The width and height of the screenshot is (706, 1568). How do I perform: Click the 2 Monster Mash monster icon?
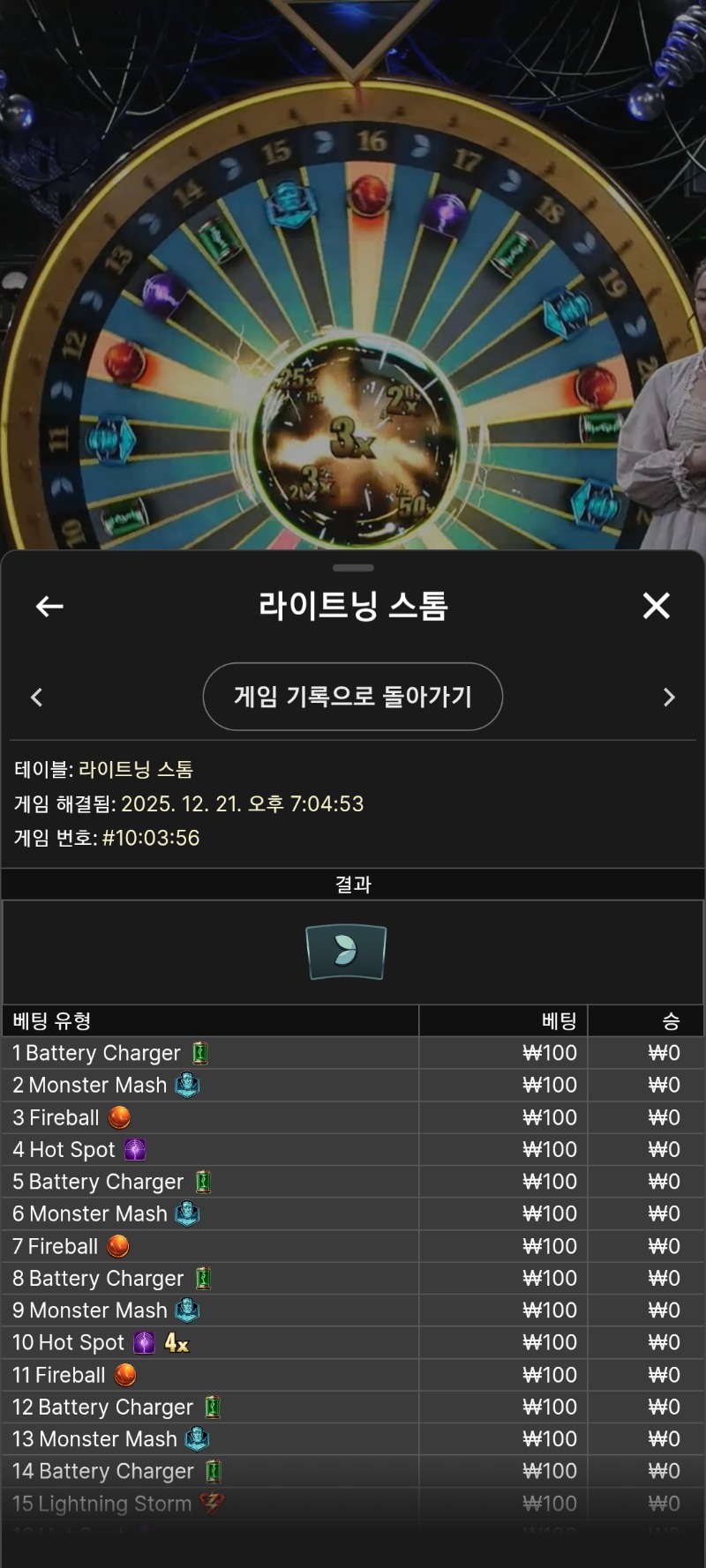coord(187,1085)
